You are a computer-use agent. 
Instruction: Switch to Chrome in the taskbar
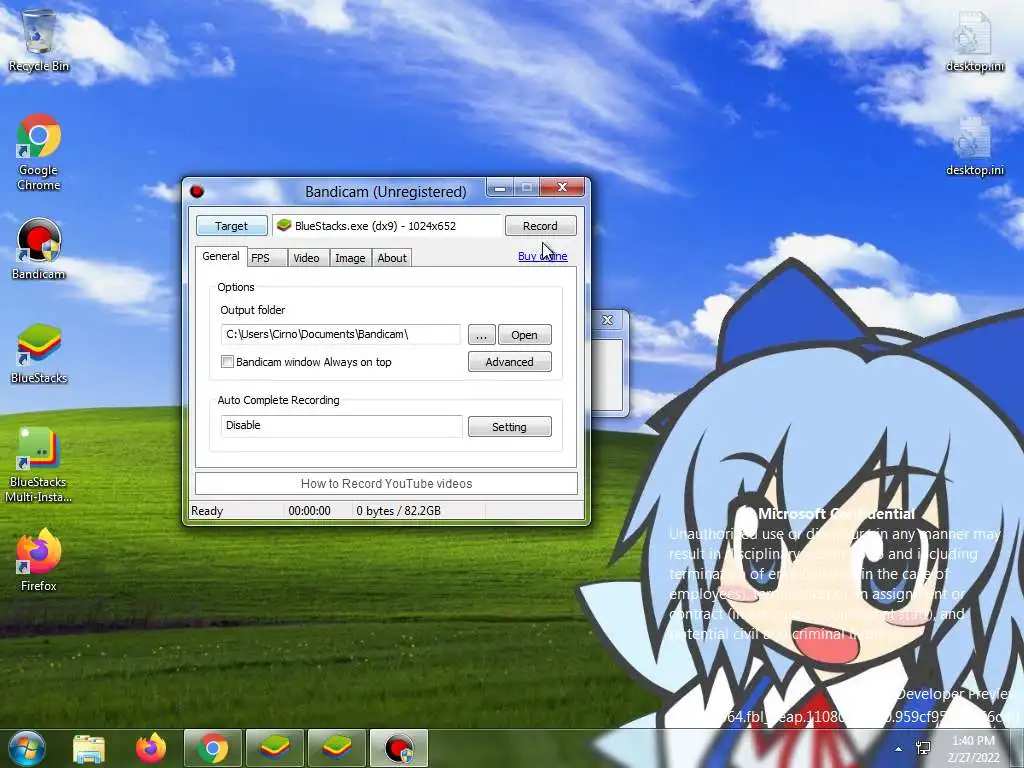click(x=213, y=748)
